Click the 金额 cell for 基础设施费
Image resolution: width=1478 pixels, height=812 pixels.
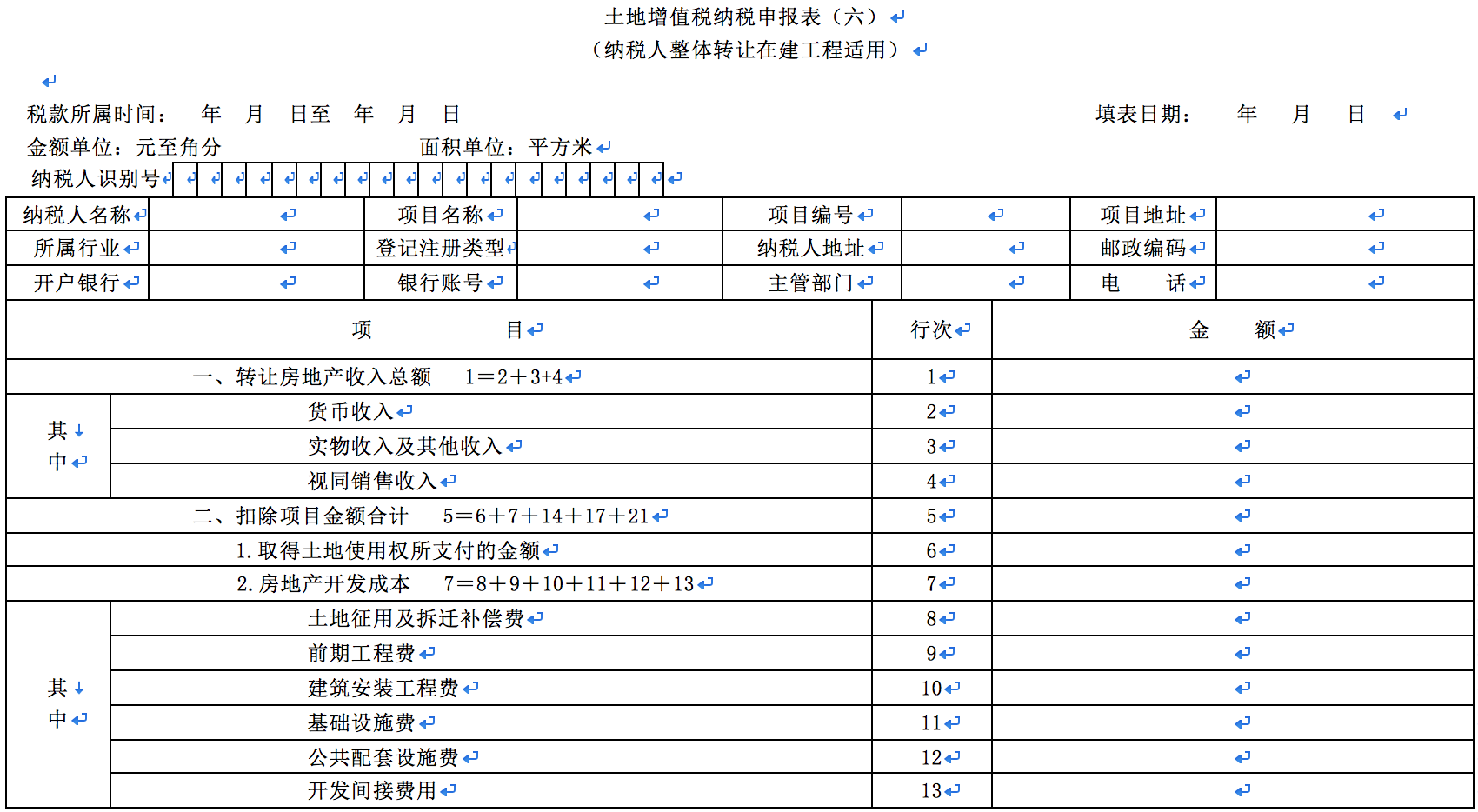pos(1233,722)
